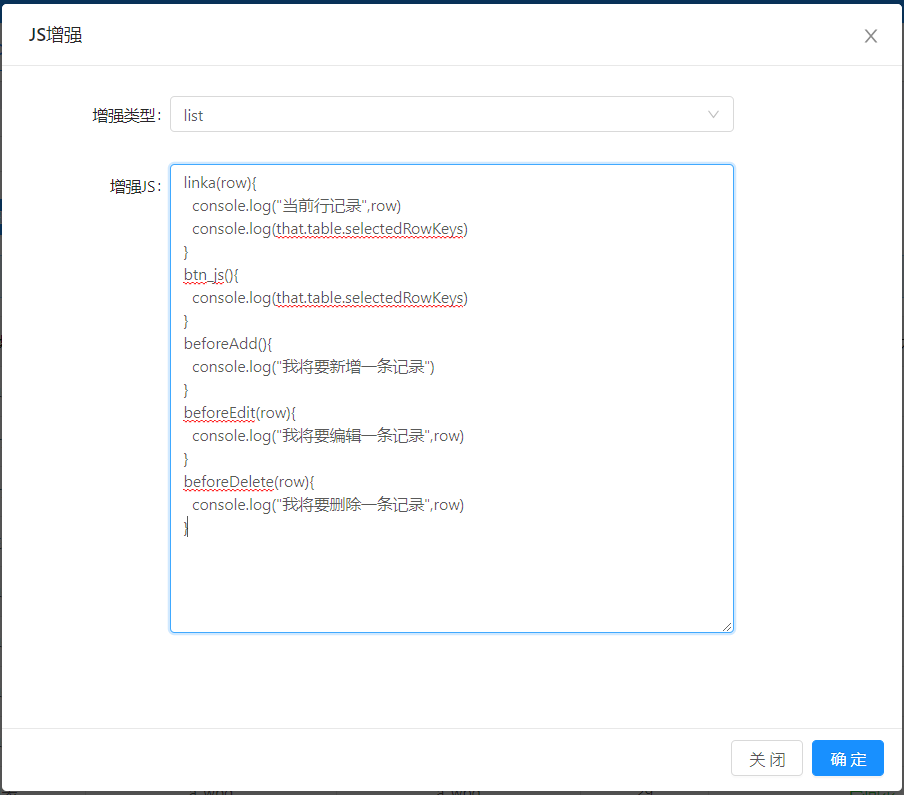
Task: Click the JS增强 dialog title
Action: pos(55,35)
